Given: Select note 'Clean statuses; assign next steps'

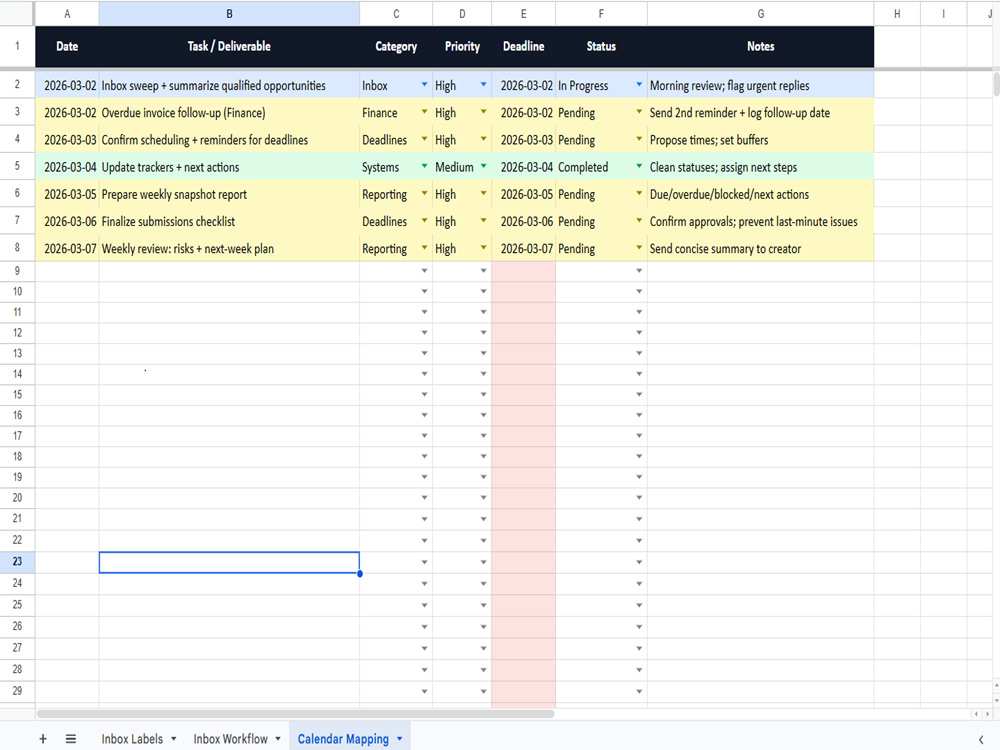Looking at the screenshot, I should pyautogui.click(x=760, y=166).
